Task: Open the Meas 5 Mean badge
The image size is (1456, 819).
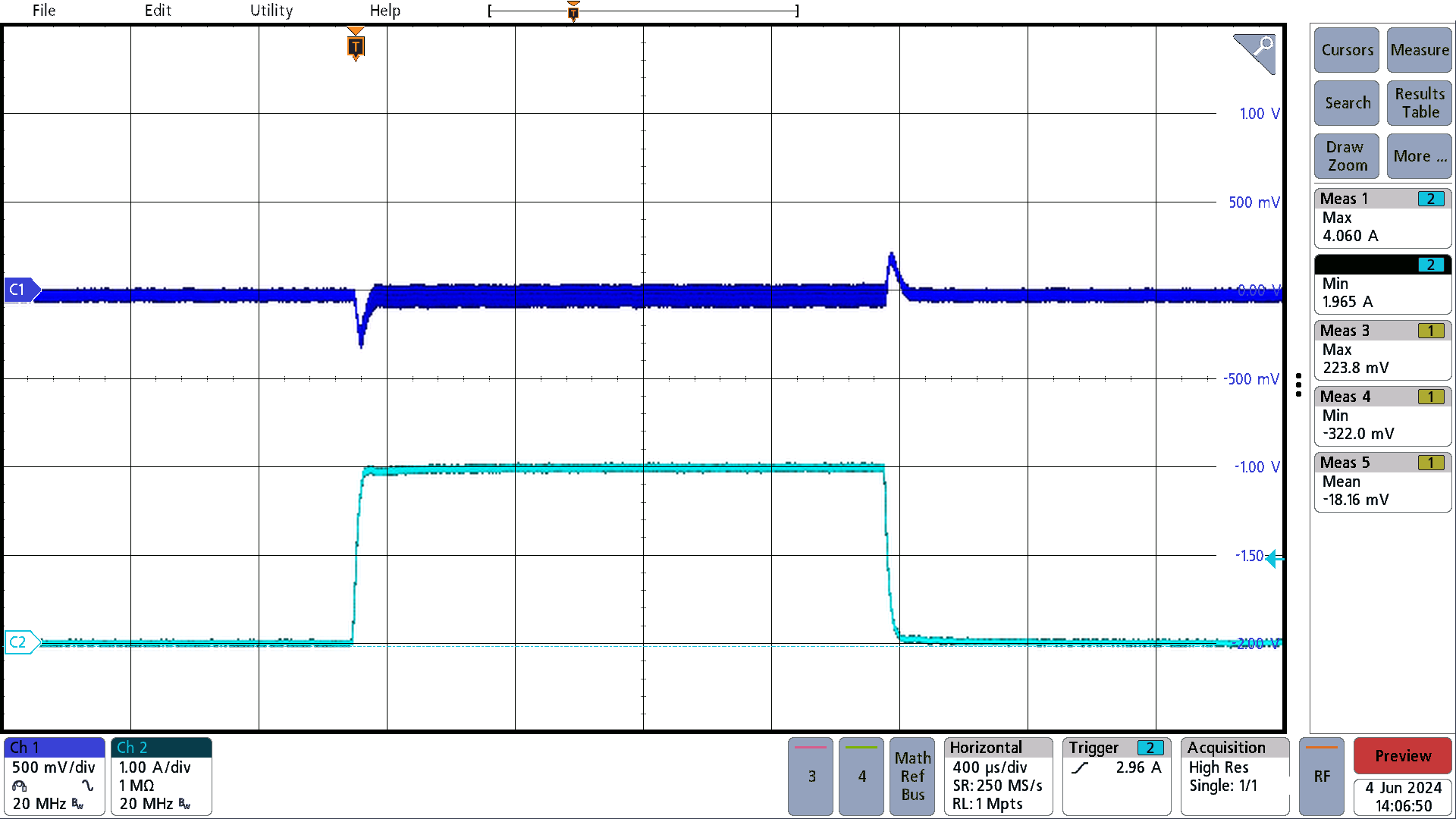Action: [x=1383, y=482]
